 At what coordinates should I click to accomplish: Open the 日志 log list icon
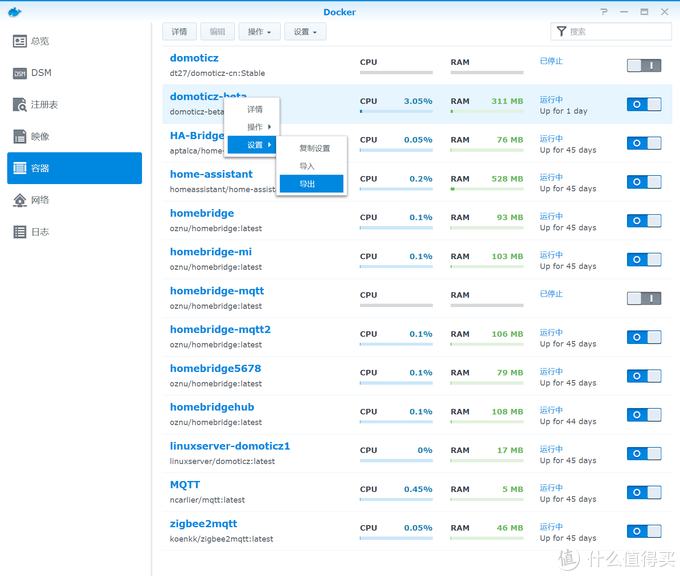[x=20, y=232]
